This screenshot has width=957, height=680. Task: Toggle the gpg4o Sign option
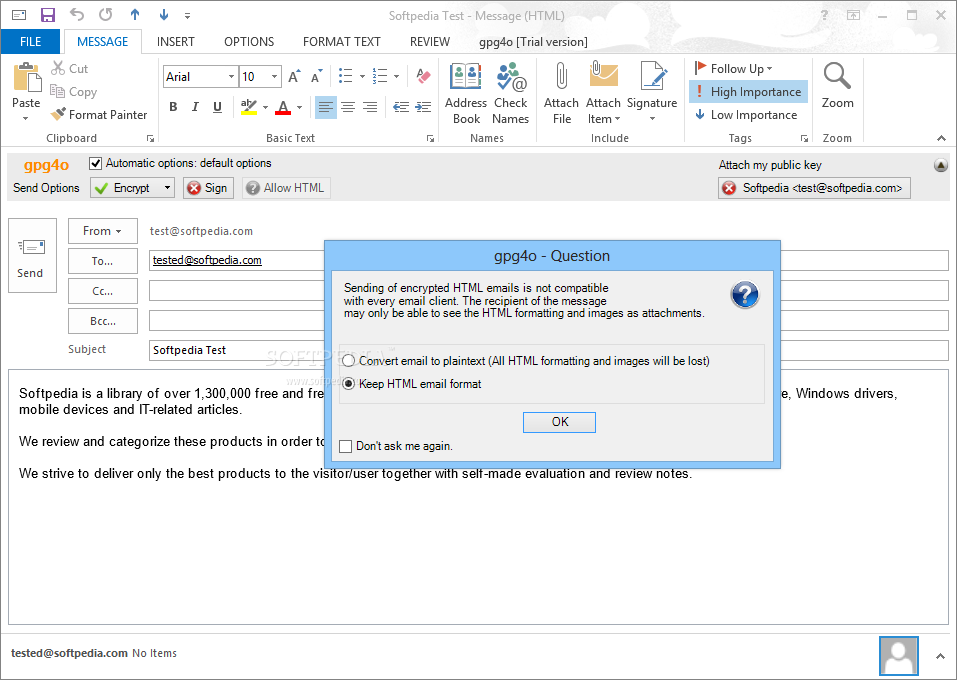click(209, 188)
